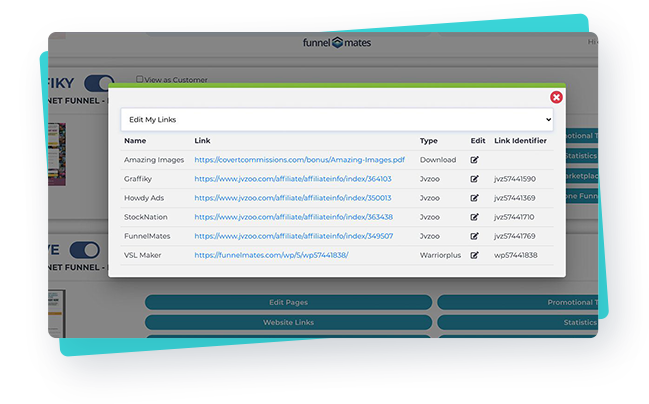649x404 pixels.
Task: Select identifier jvz57441769
Action: tap(514, 236)
